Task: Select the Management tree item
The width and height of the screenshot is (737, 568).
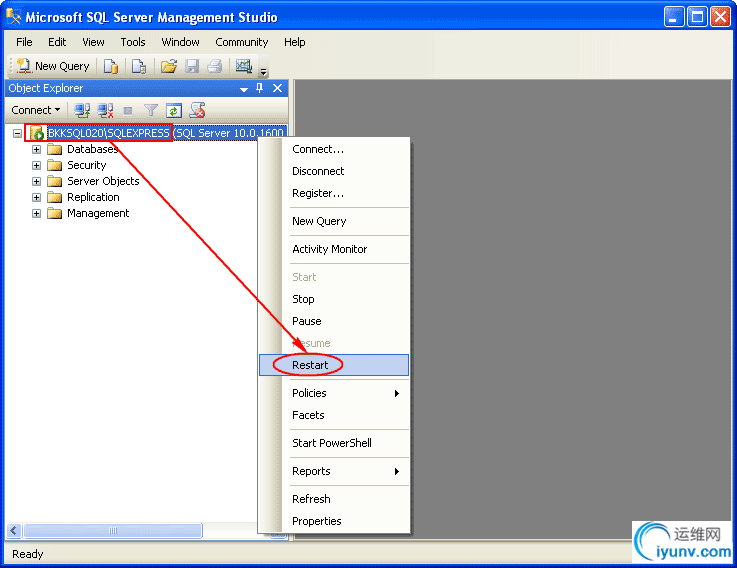Action: [x=98, y=213]
